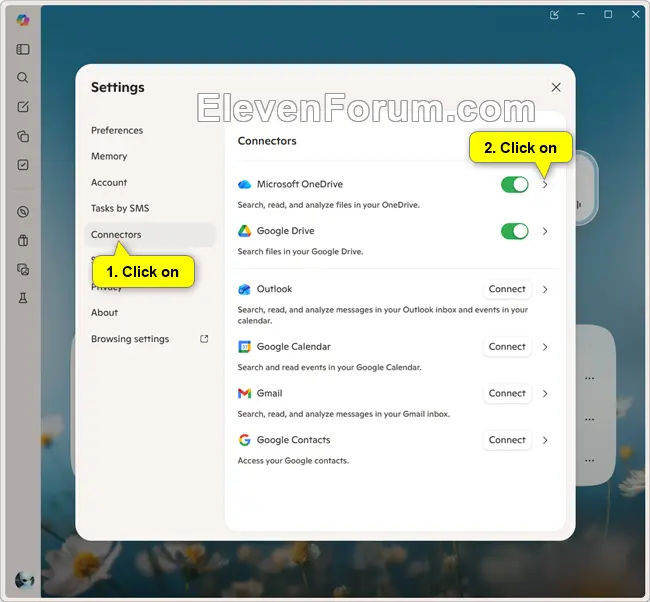650x602 pixels.
Task: Switch to compact view in the title bar
Action: click(x=554, y=15)
